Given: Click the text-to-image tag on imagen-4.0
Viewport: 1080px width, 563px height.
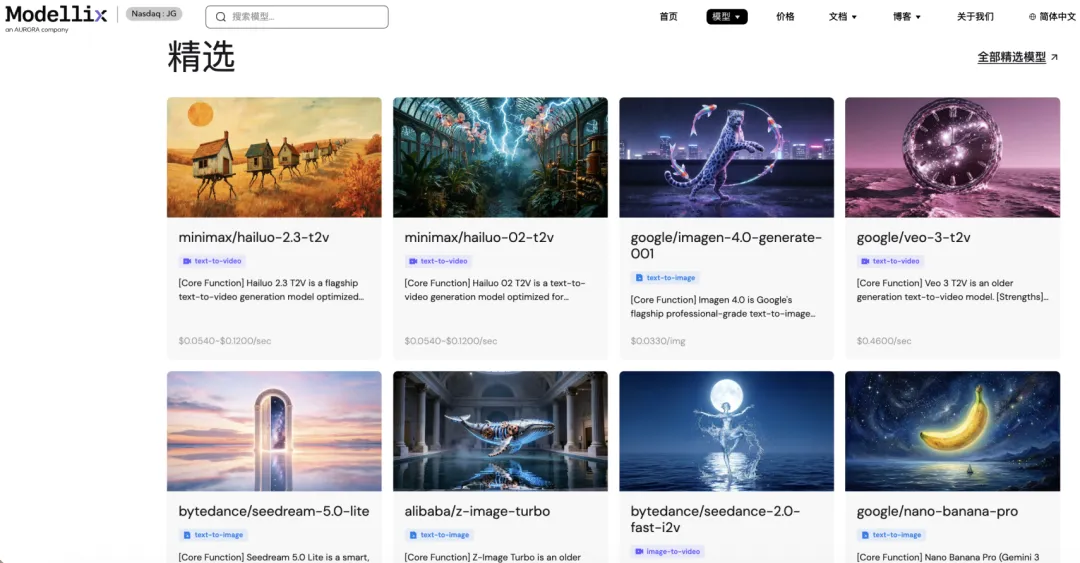Looking at the screenshot, I should pos(665,278).
